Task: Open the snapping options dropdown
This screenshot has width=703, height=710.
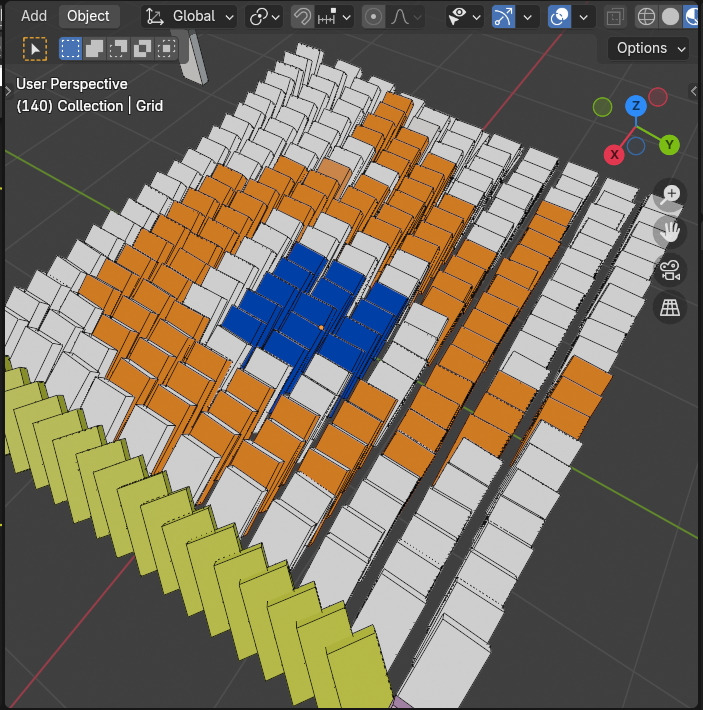Action: 335,17
